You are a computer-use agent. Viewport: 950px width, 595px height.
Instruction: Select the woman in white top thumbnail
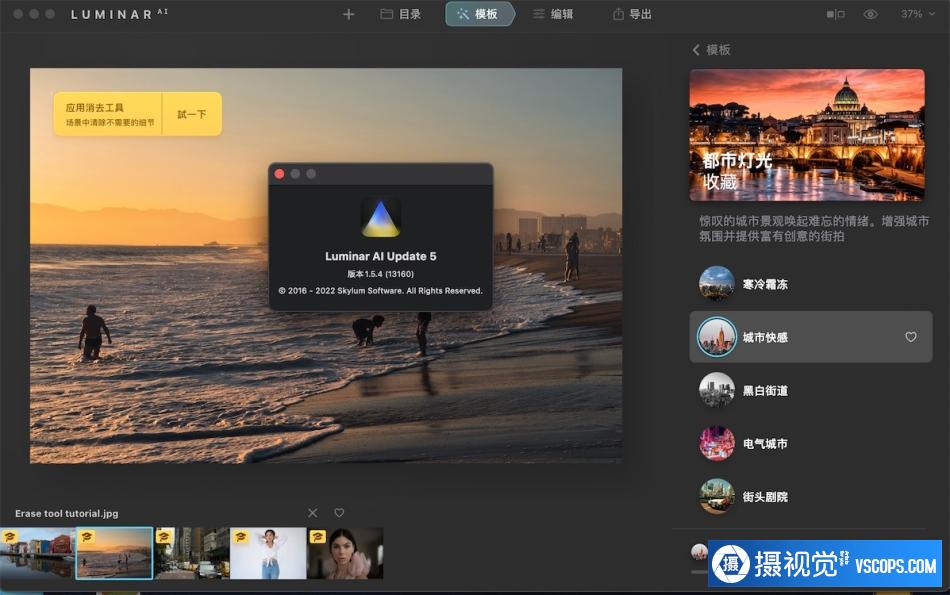[x=268, y=553]
